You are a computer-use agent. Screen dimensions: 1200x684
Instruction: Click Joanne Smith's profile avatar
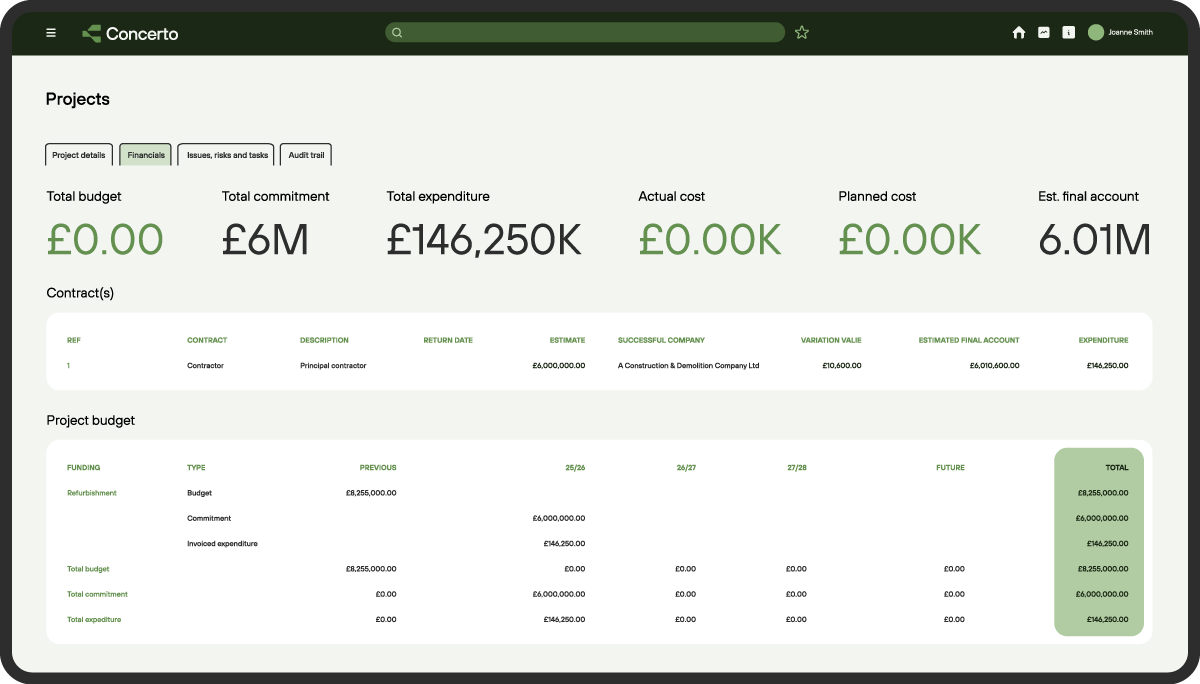[1095, 32]
